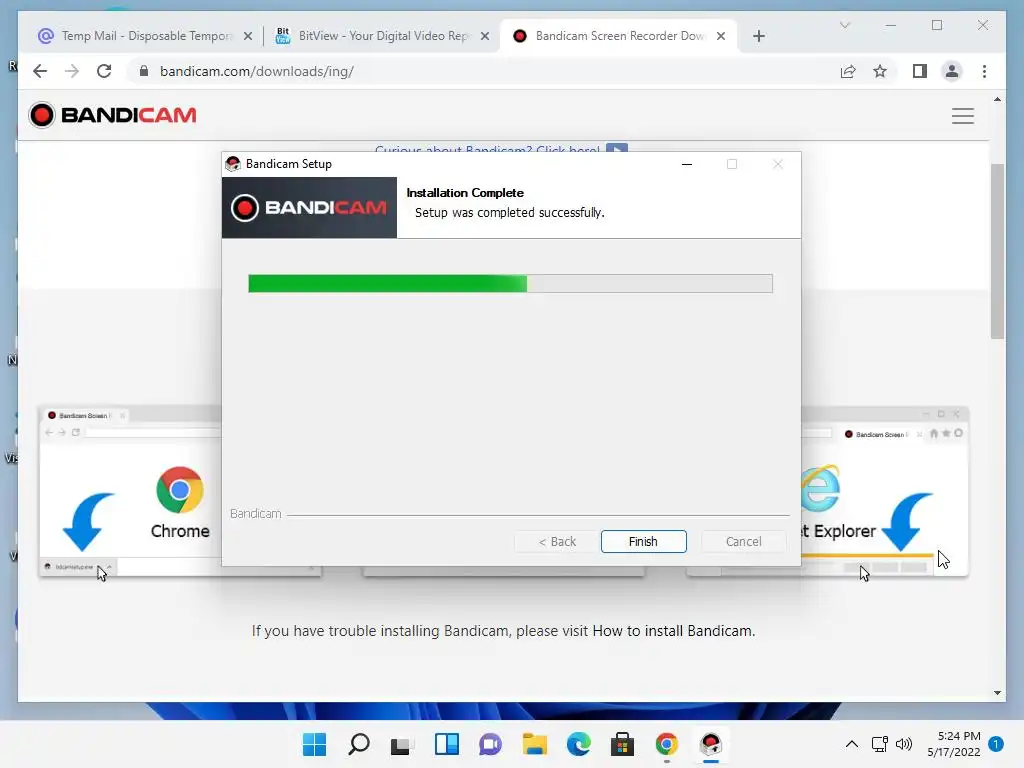Open the Chrome three-dot menu
The width and height of the screenshot is (1024, 768).
click(x=984, y=71)
